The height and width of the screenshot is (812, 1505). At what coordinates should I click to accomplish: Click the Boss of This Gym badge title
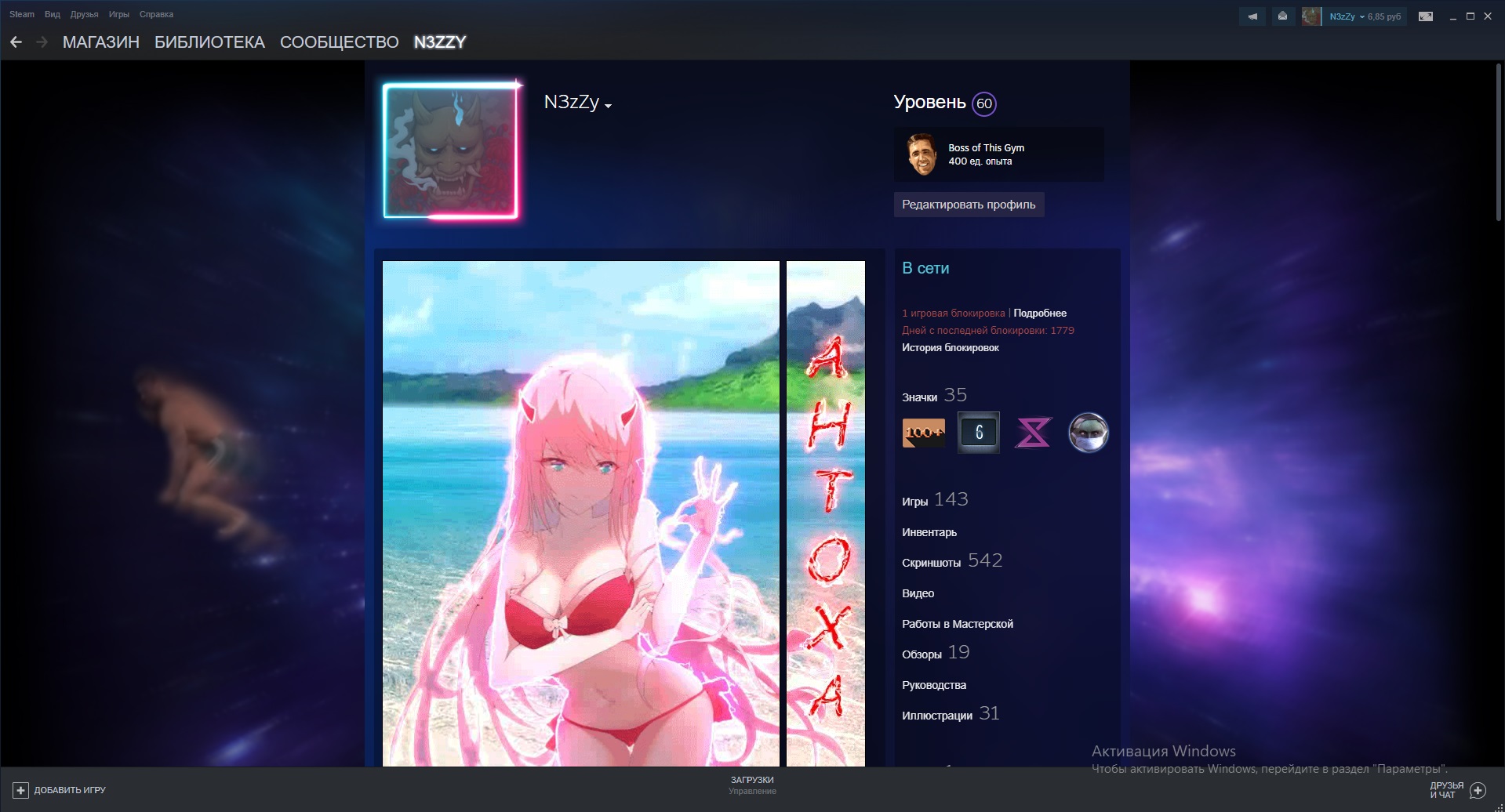[986, 147]
